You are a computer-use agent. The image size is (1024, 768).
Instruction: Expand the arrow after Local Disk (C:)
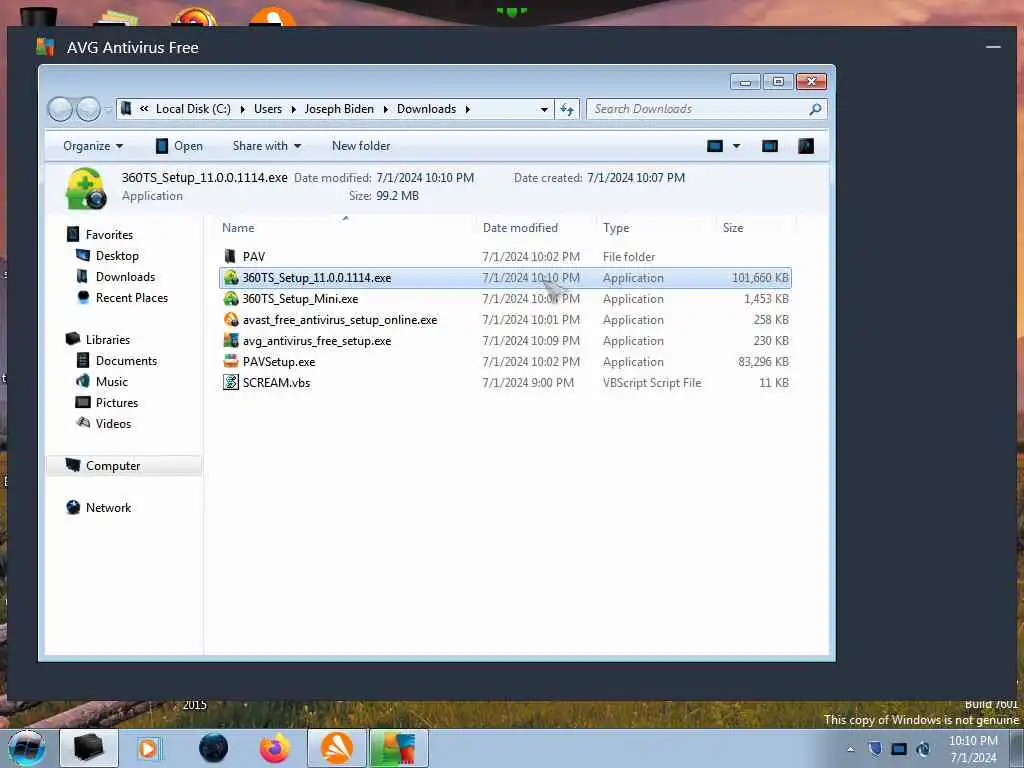coord(242,109)
